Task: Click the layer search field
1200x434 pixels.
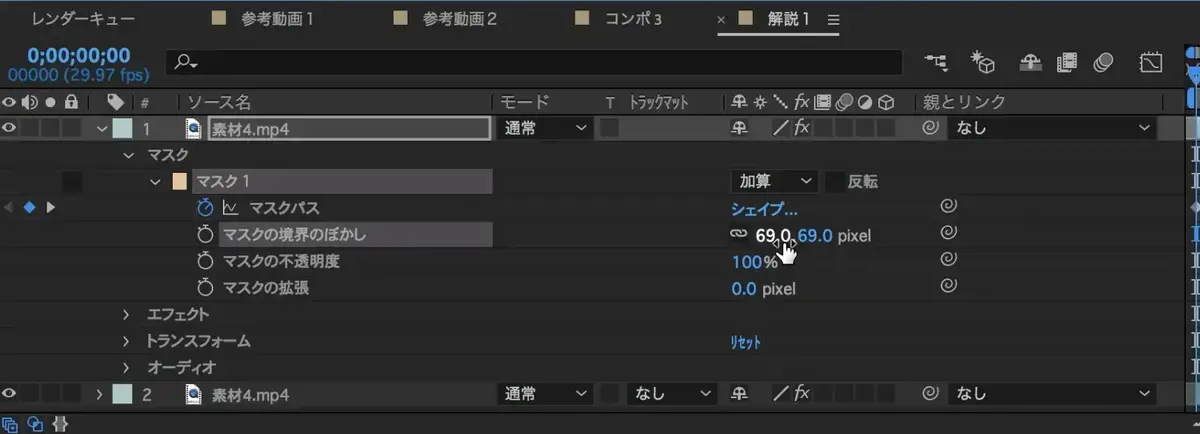Action: click(540, 63)
